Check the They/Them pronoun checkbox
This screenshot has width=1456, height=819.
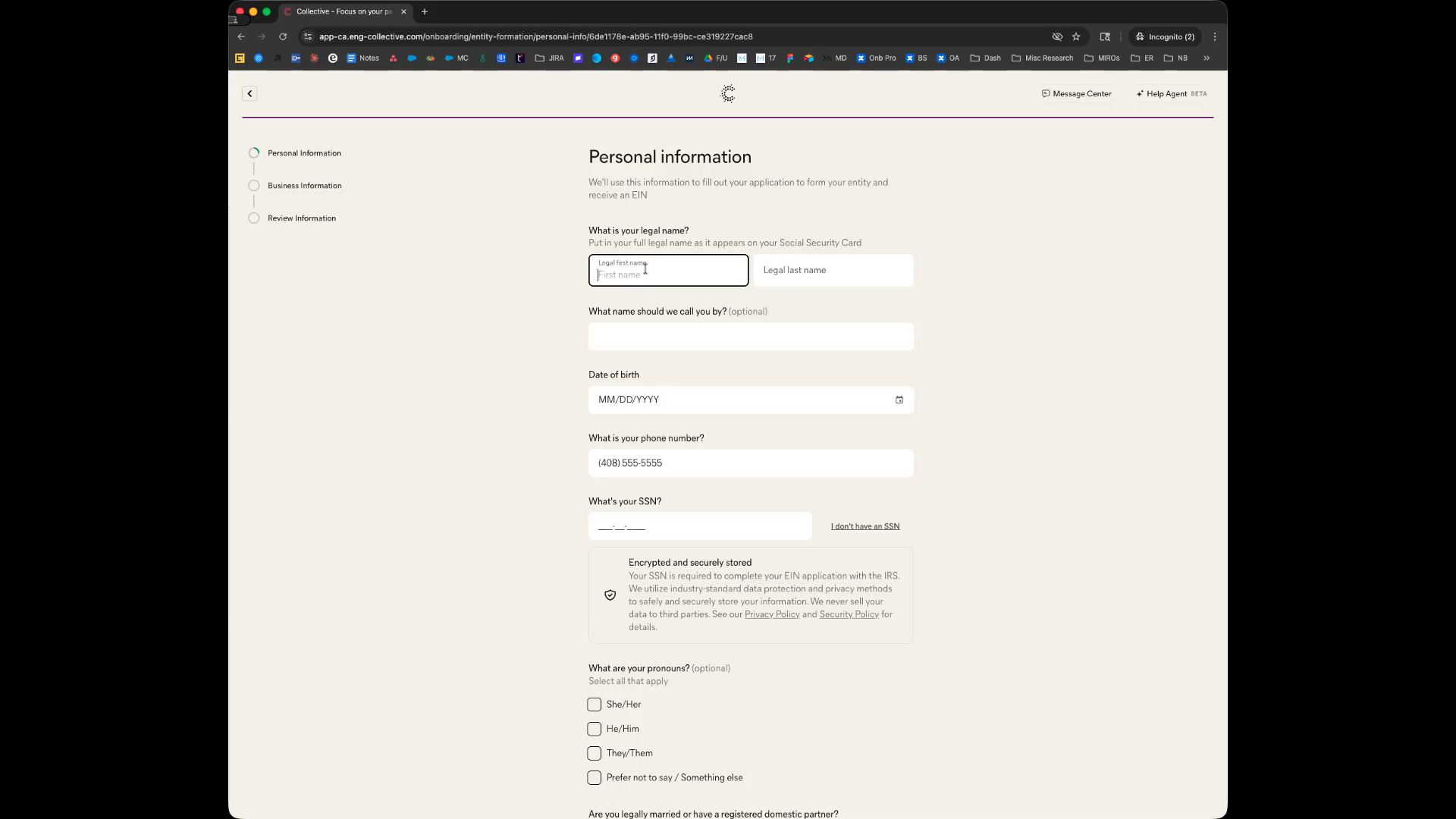[x=594, y=753]
